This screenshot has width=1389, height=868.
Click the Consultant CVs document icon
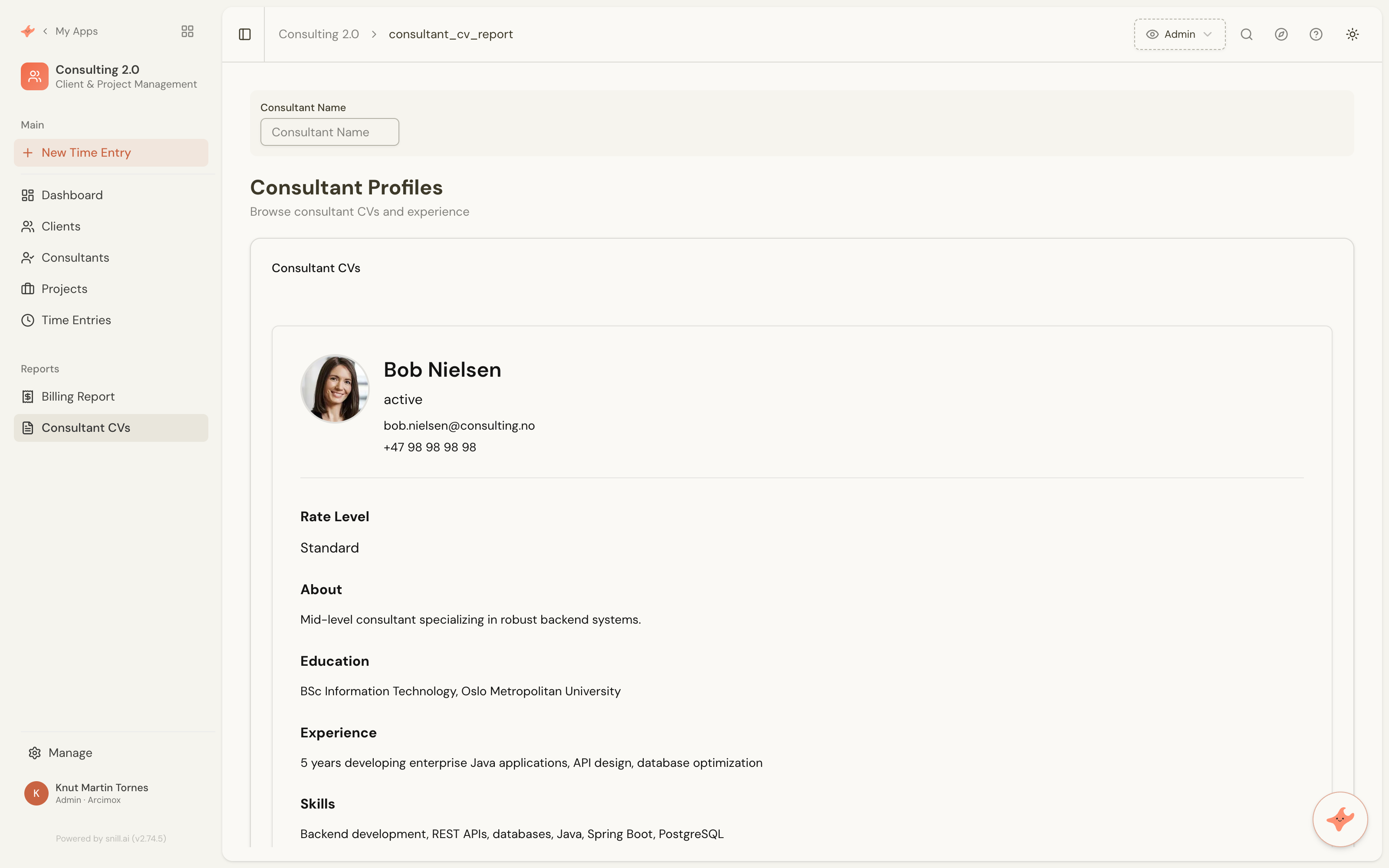[27, 427]
